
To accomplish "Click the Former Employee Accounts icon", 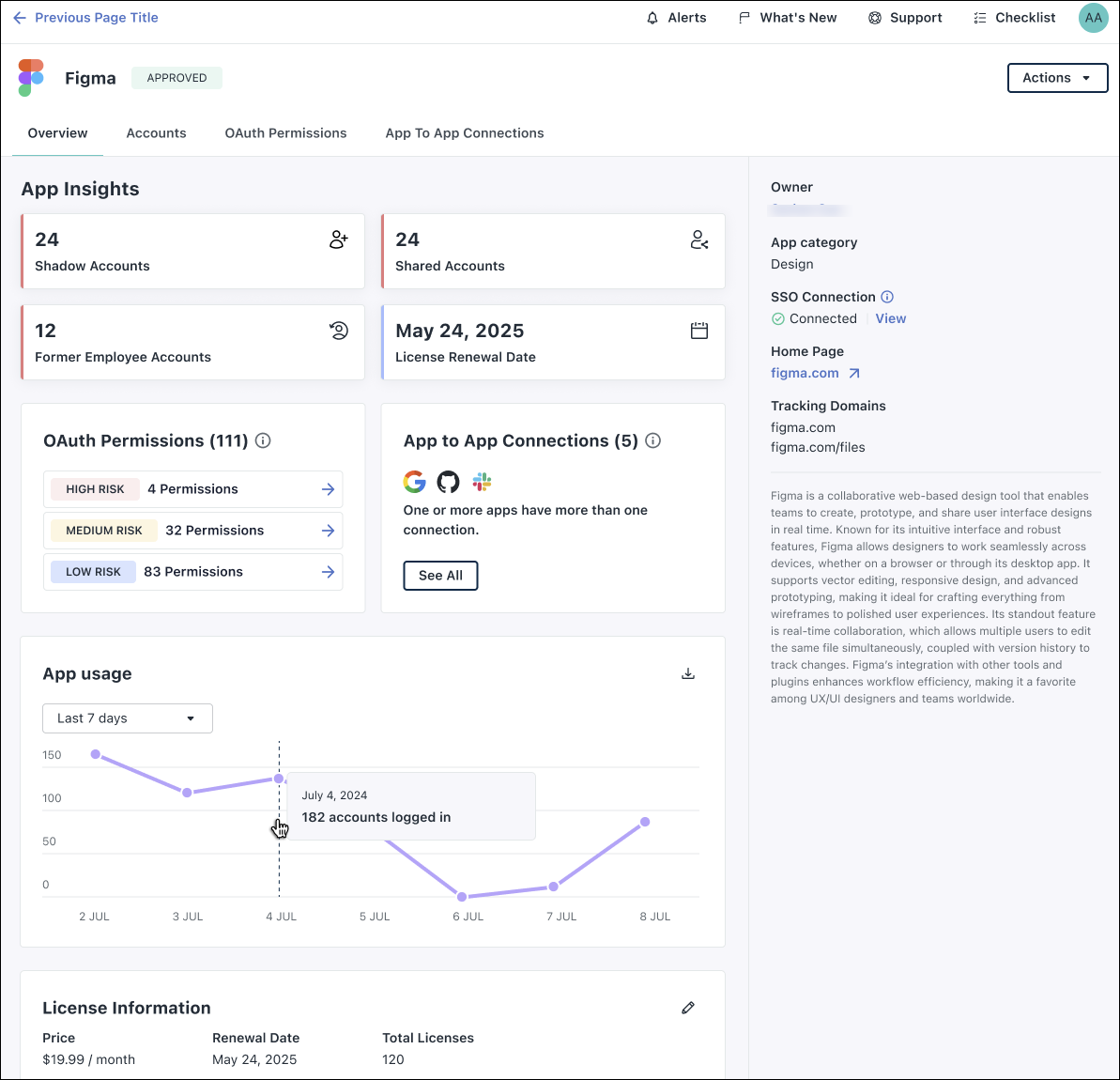I will (x=339, y=331).
